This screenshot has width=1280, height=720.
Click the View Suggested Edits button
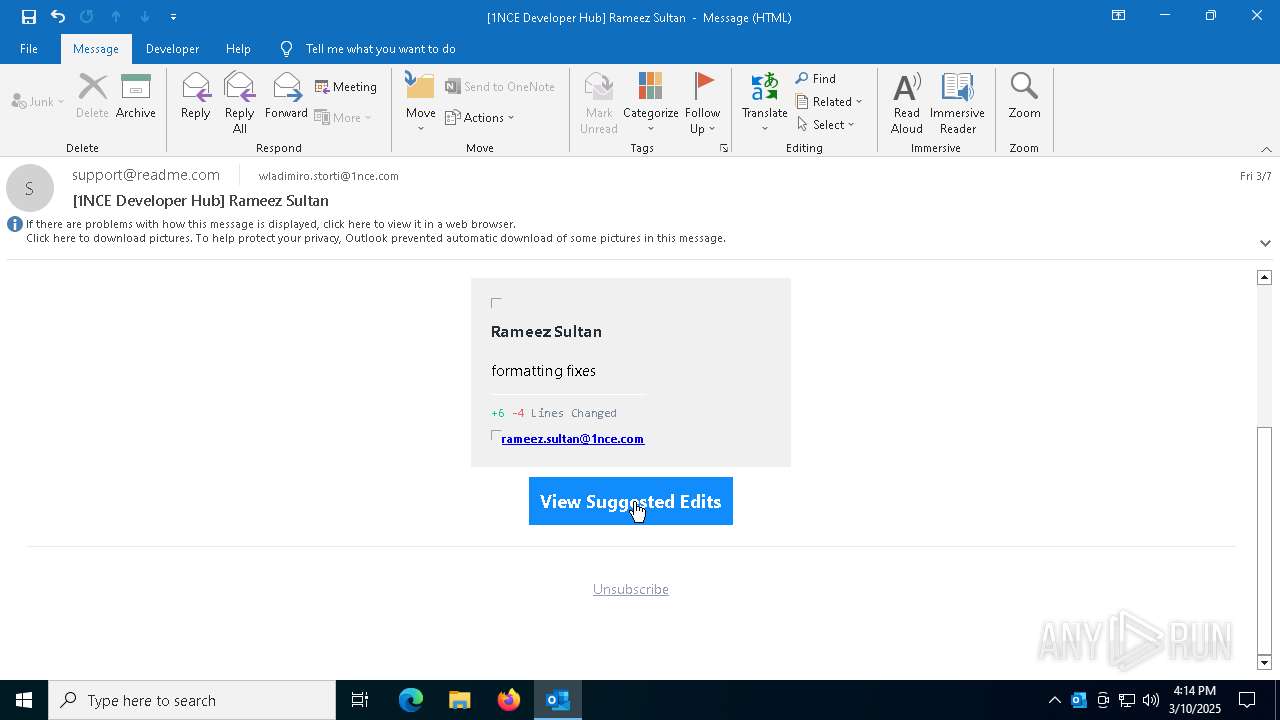631,501
